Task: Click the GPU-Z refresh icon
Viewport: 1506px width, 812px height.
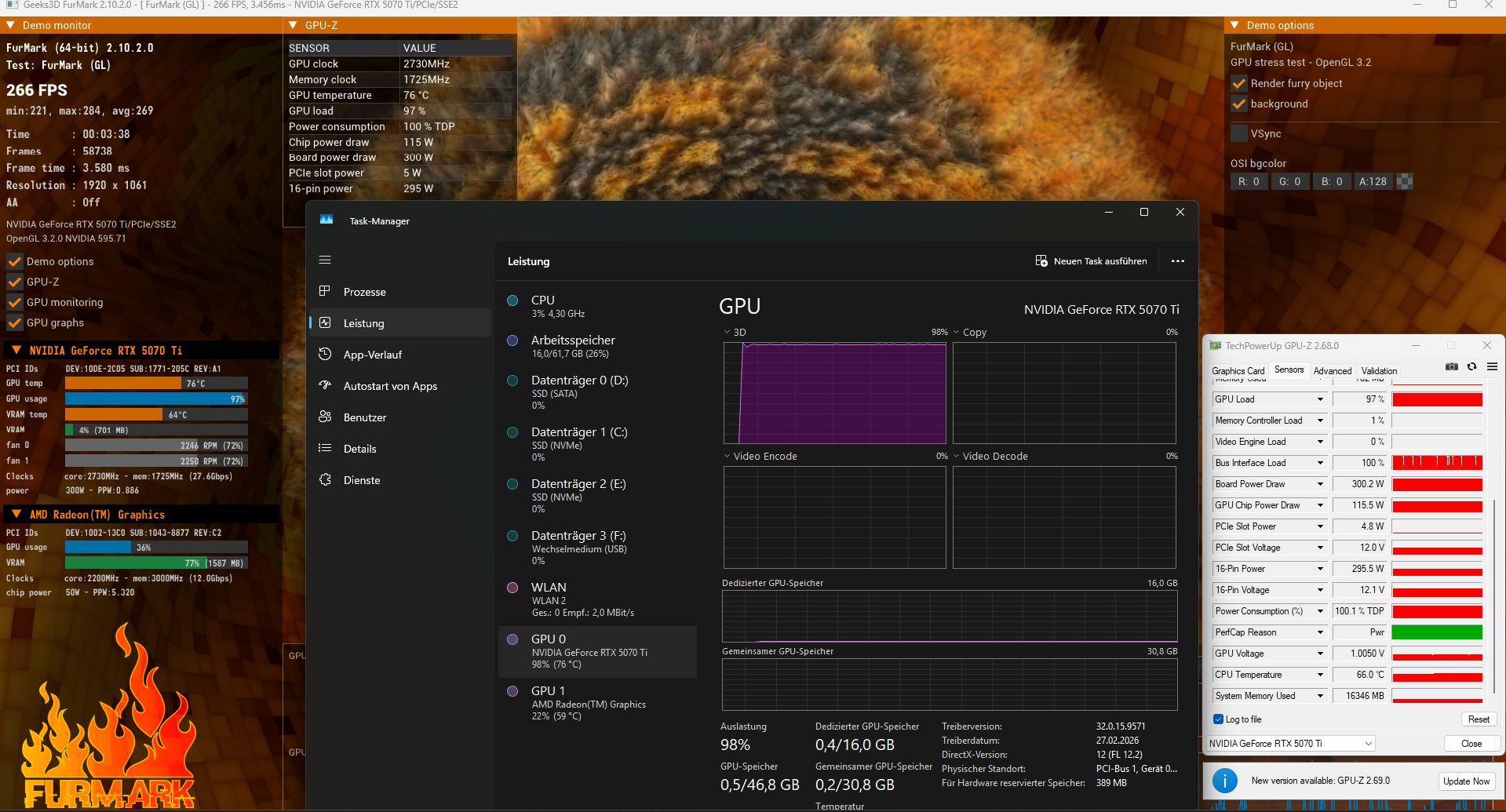Action: tap(1472, 366)
